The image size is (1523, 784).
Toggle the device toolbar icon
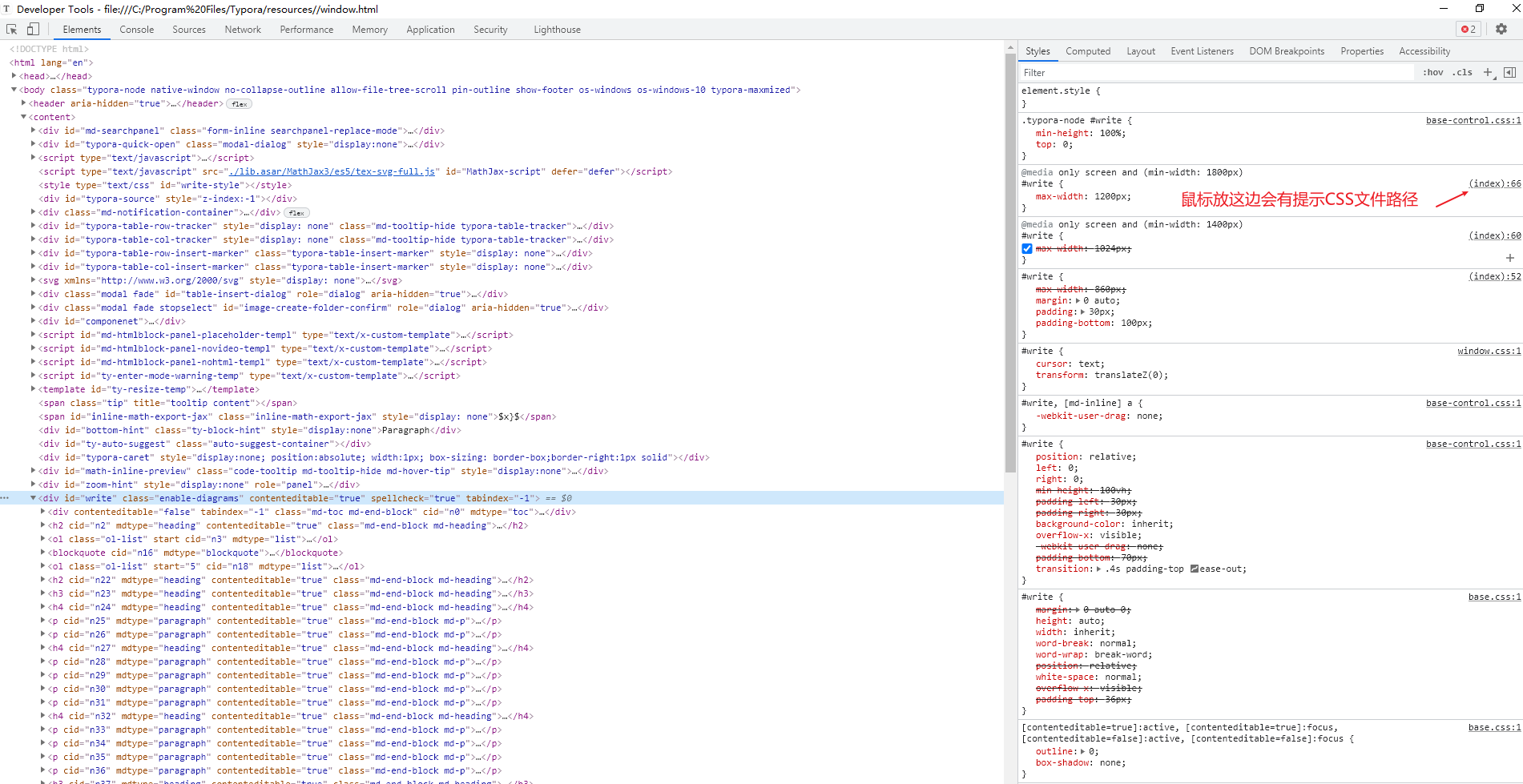(x=33, y=29)
